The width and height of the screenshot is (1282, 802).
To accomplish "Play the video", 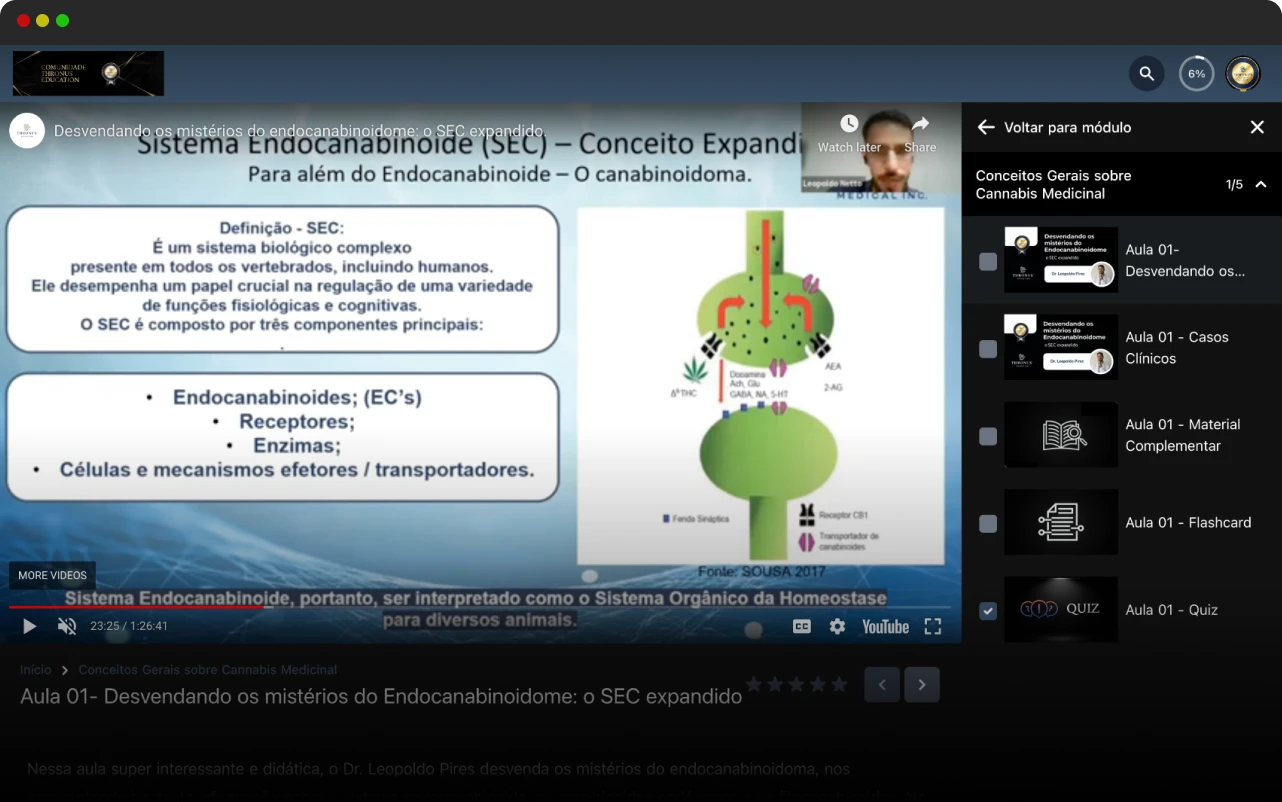I will tap(29, 626).
